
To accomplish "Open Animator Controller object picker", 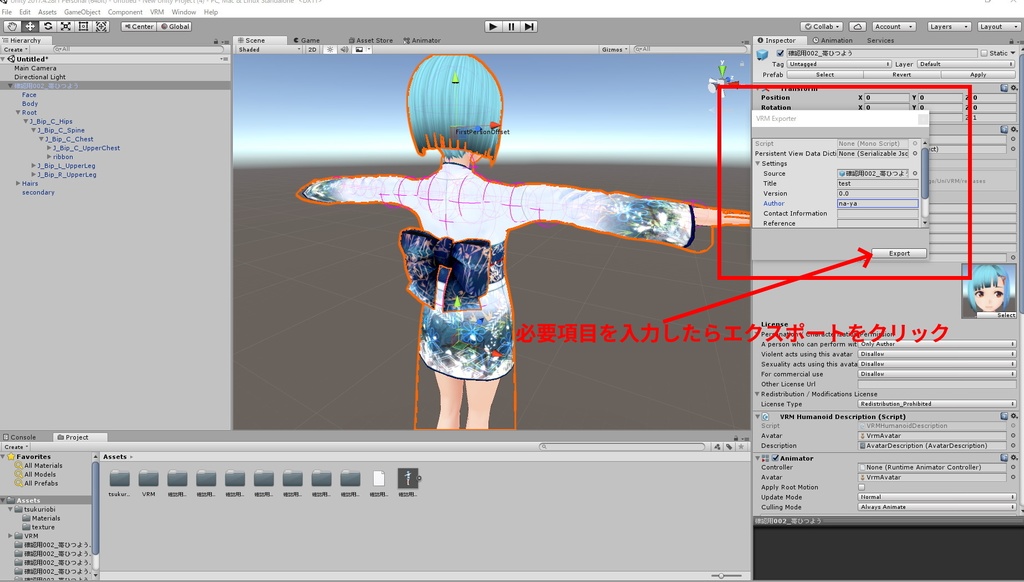I will pos(1013,468).
